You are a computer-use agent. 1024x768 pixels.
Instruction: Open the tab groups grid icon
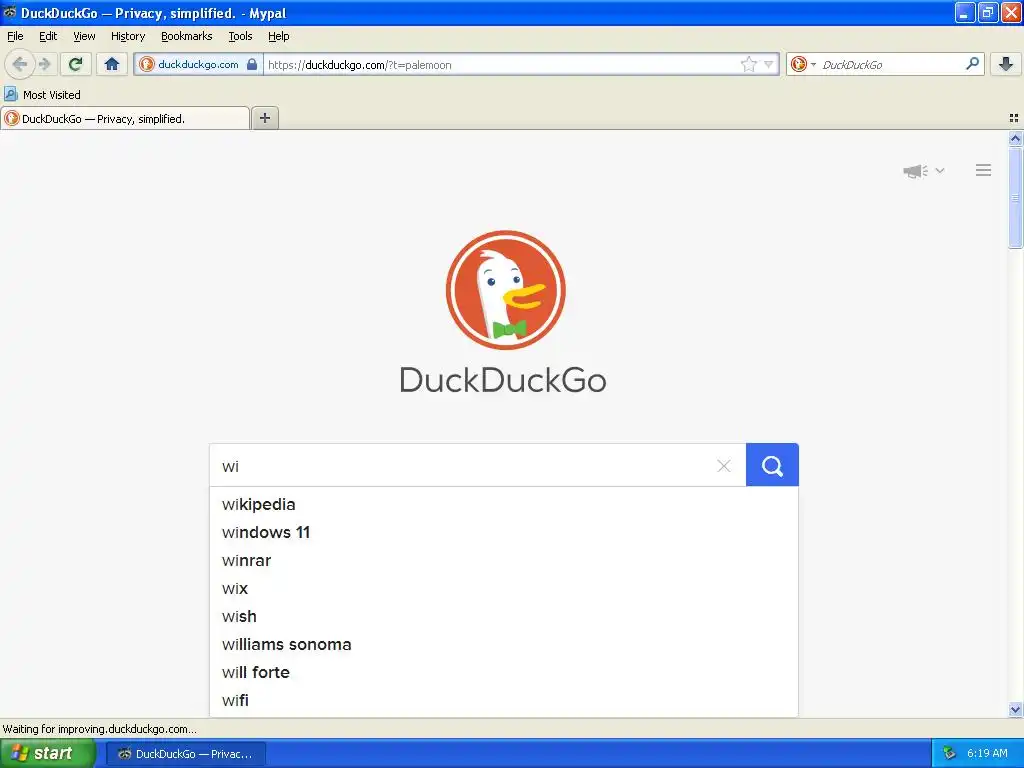1014,118
